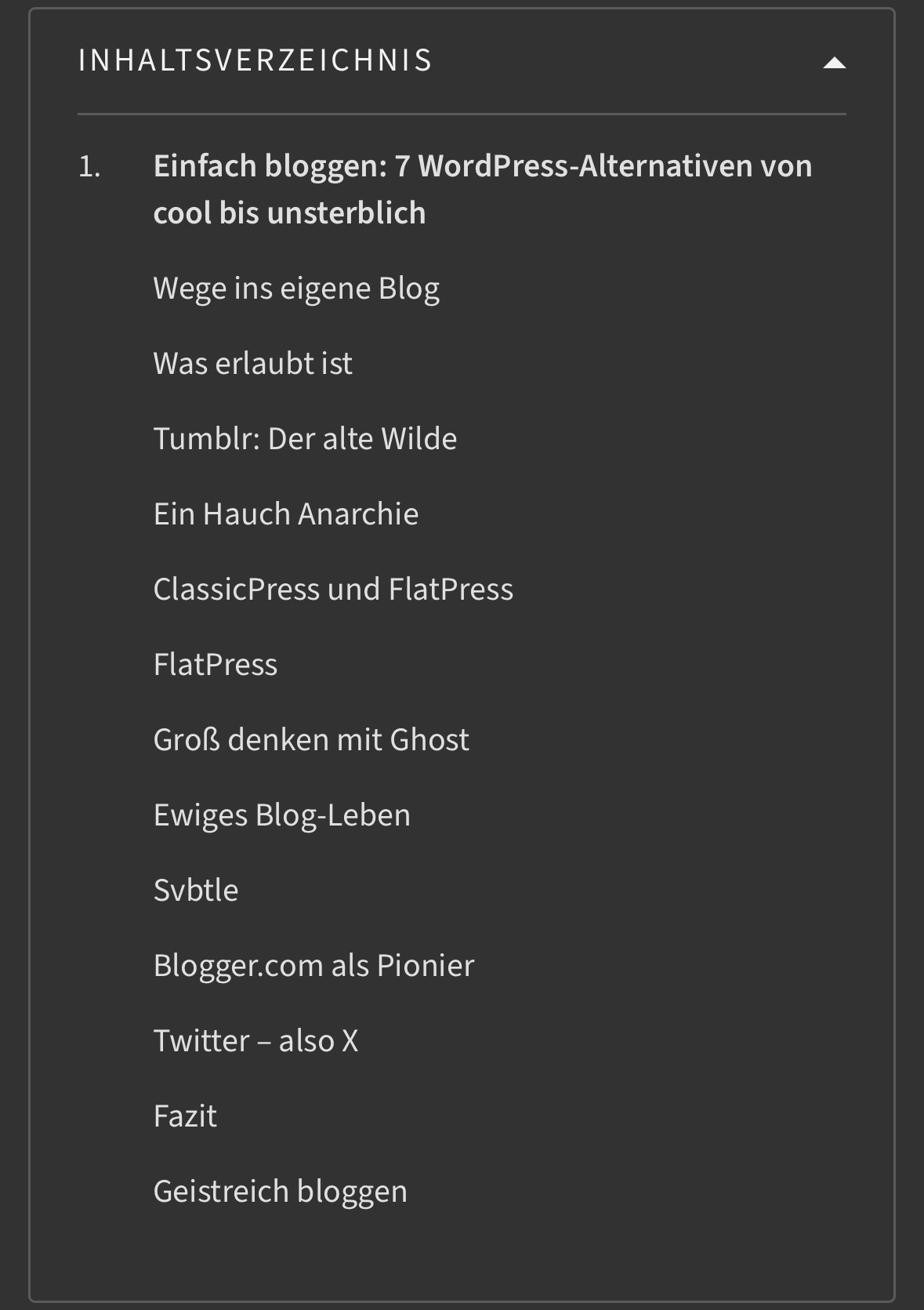Click the word 'Tumblr' in the list
This screenshot has height=1310, width=924.
(x=205, y=439)
